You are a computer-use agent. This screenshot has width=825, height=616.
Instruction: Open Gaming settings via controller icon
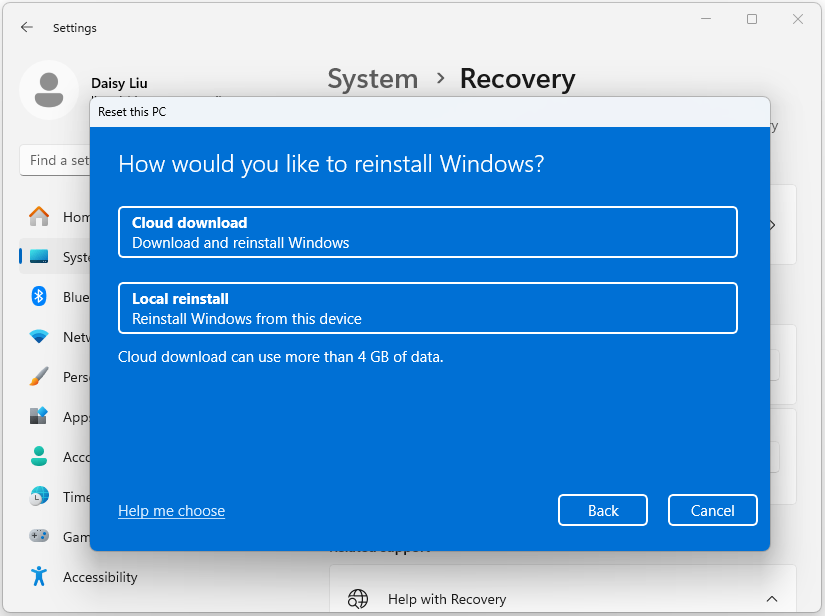click(x=39, y=537)
